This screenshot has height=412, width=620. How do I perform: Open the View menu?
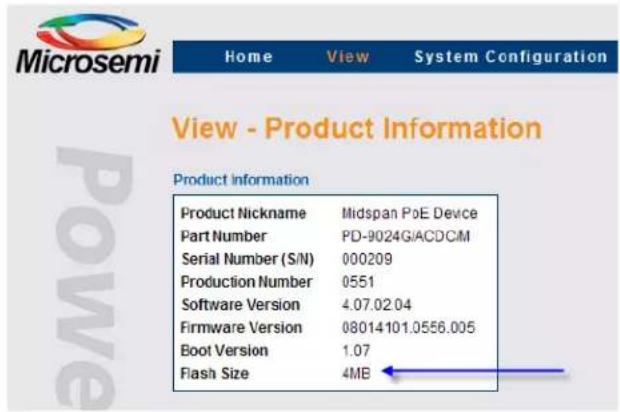tap(348, 57)
